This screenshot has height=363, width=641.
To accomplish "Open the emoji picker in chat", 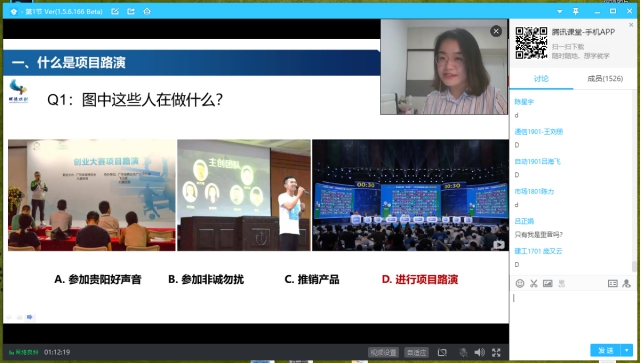I will [x=520, y=283].
